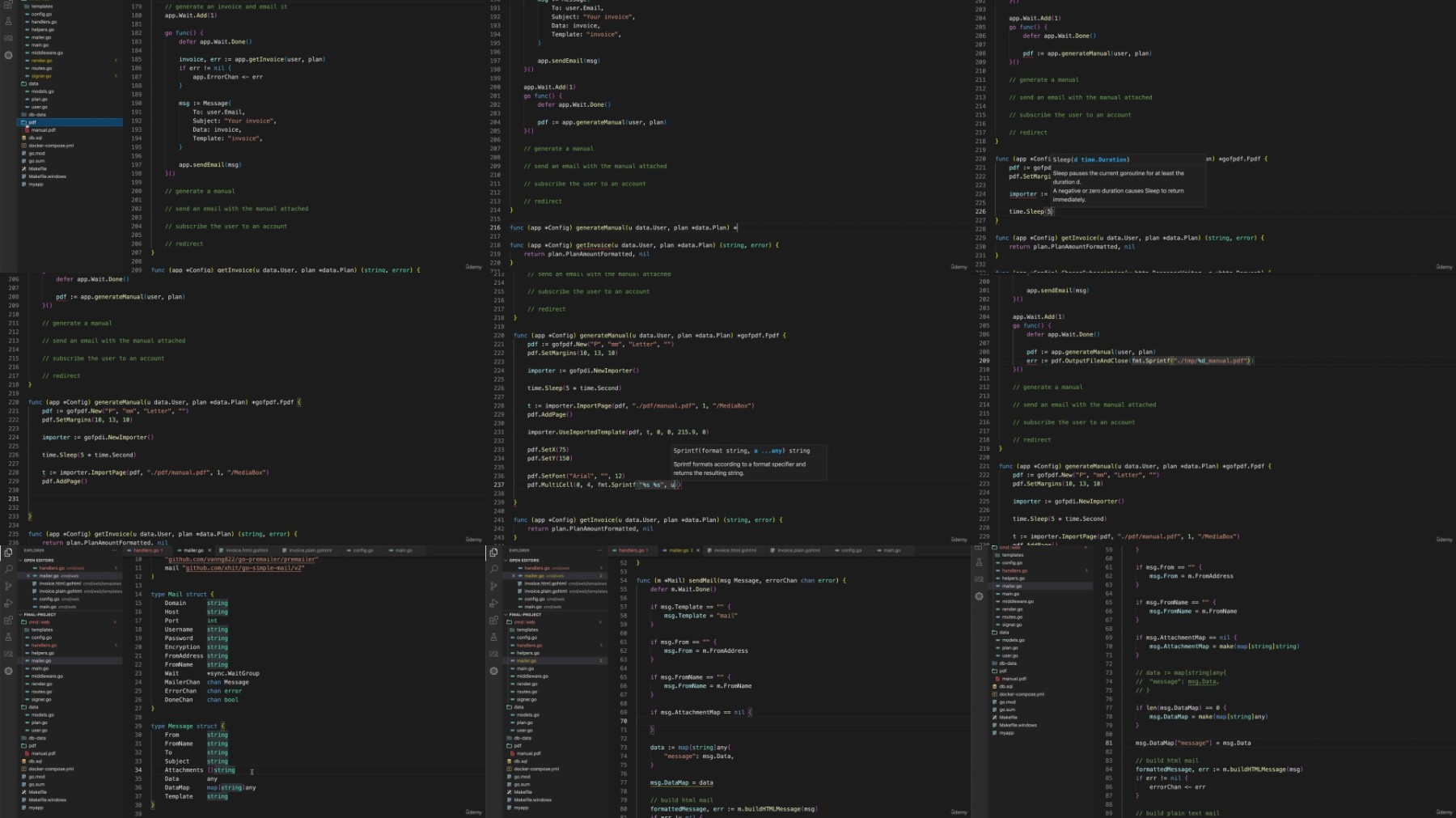Switch to invoice.html.gohtml tab in Mail struct window
The height and width of the screenshot is (818, 1456).
point(245,550)
